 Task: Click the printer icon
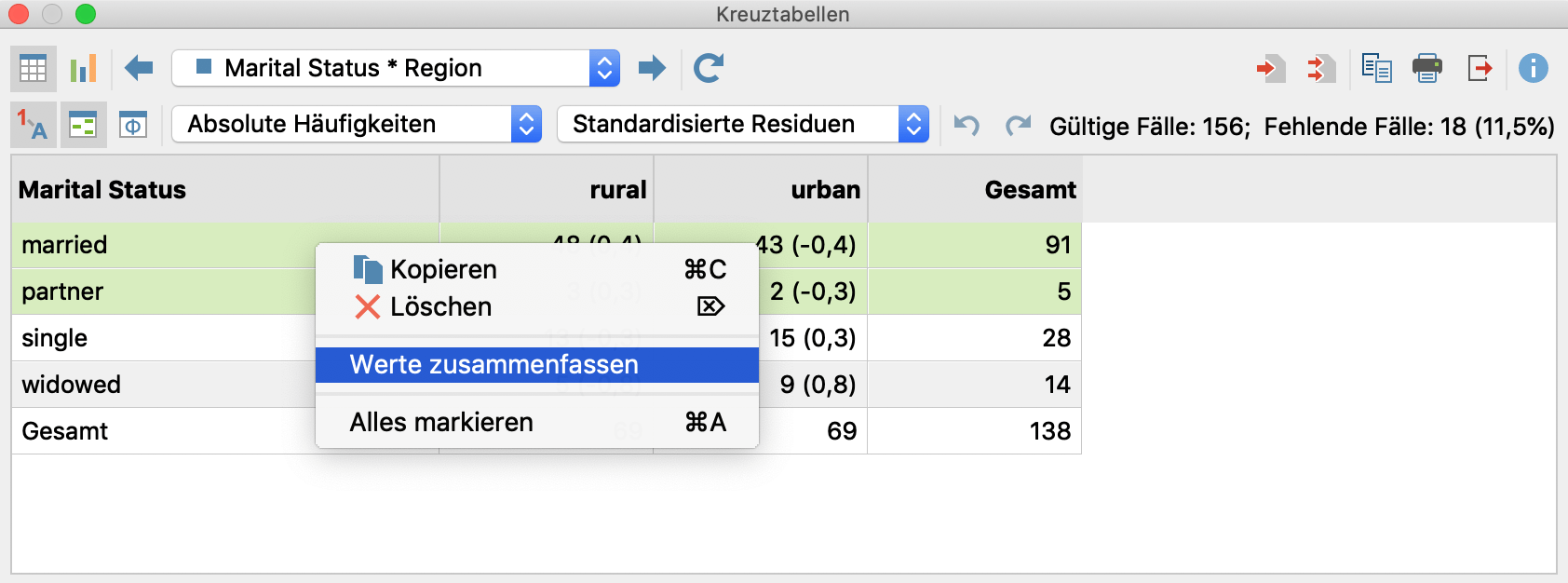click(x=1426, y=68)
